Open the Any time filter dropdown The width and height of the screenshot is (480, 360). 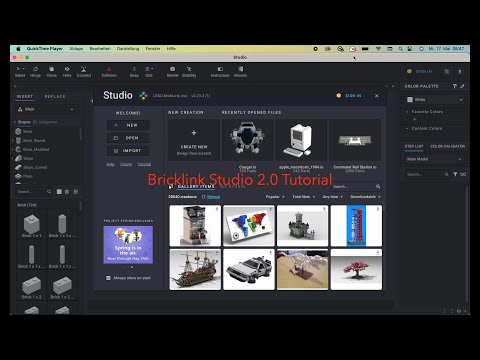point(332,197)
